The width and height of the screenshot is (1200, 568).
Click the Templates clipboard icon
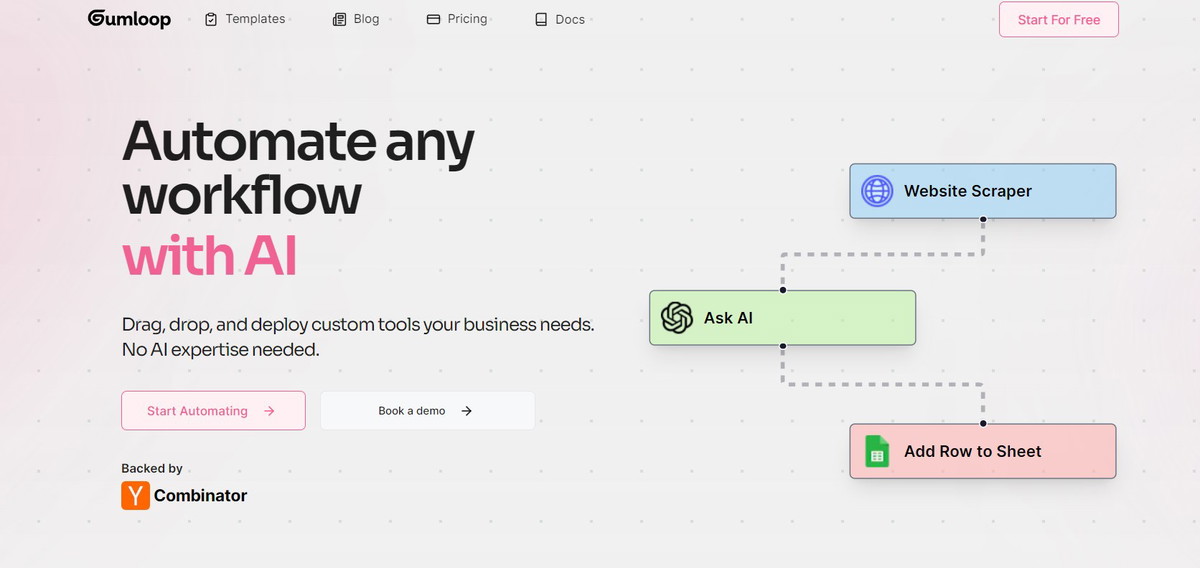click(211, 19)
